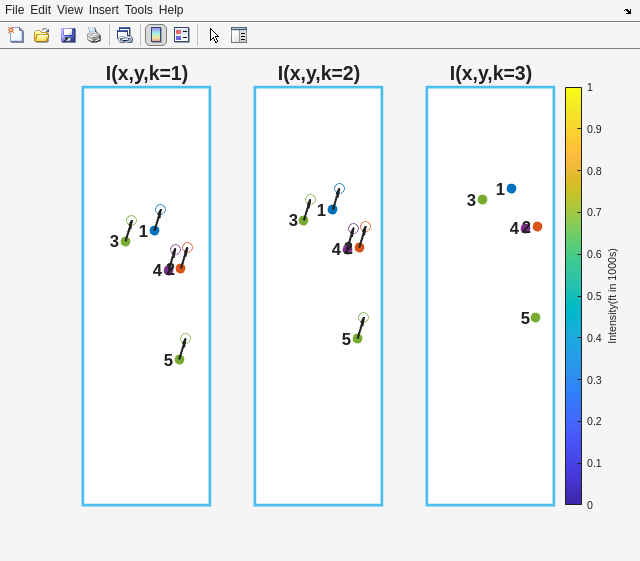Open the Property Inspector icon
This screenshot has height=561, width=640.
point(239,35)
